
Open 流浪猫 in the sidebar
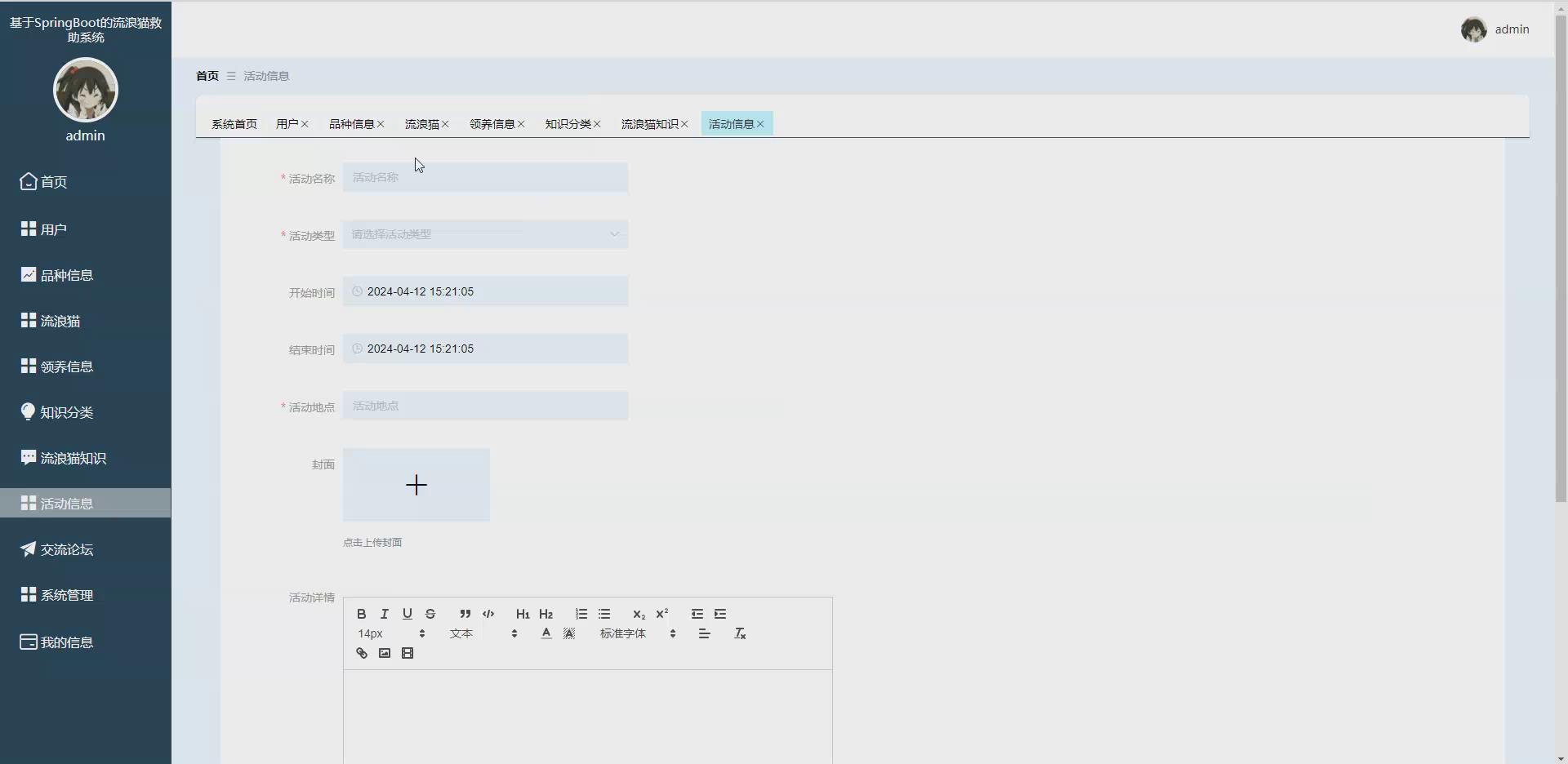(x=86, y=321)
